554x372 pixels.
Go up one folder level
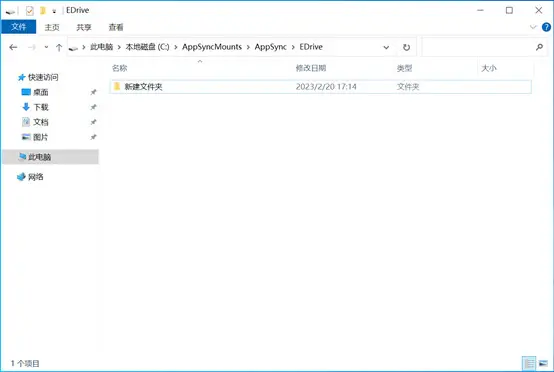tap(59, 47)
